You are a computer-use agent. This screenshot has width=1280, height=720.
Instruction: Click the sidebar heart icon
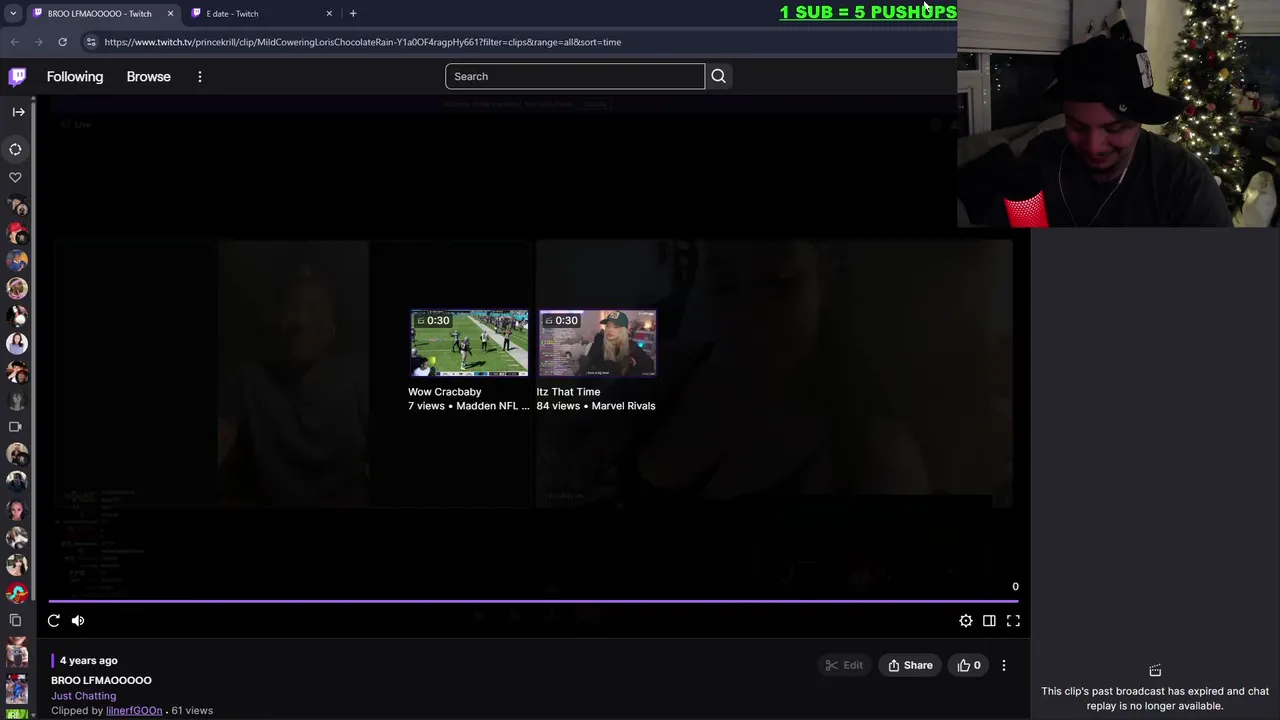click(x=16, y=177)
